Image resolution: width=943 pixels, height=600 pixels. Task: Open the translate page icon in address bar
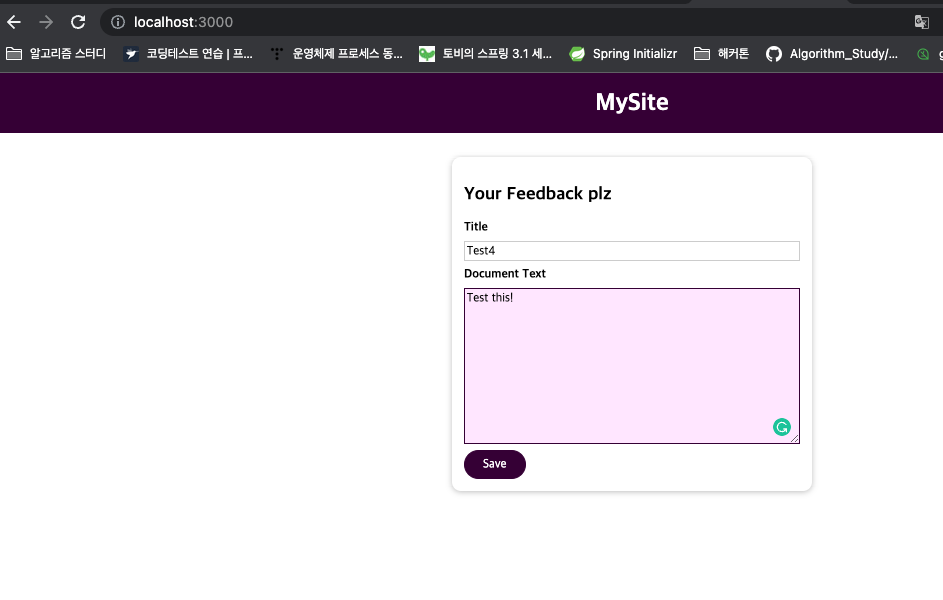point(921,22)
